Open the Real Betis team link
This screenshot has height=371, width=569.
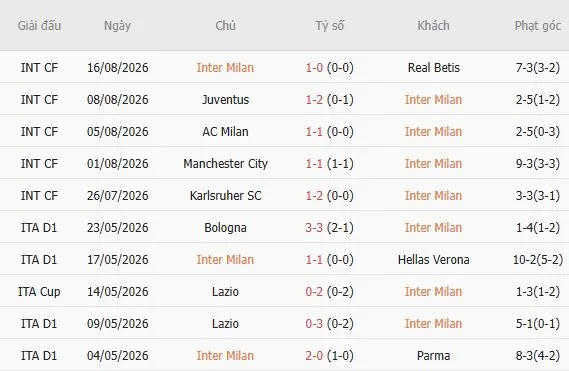[x=434, y=68]
